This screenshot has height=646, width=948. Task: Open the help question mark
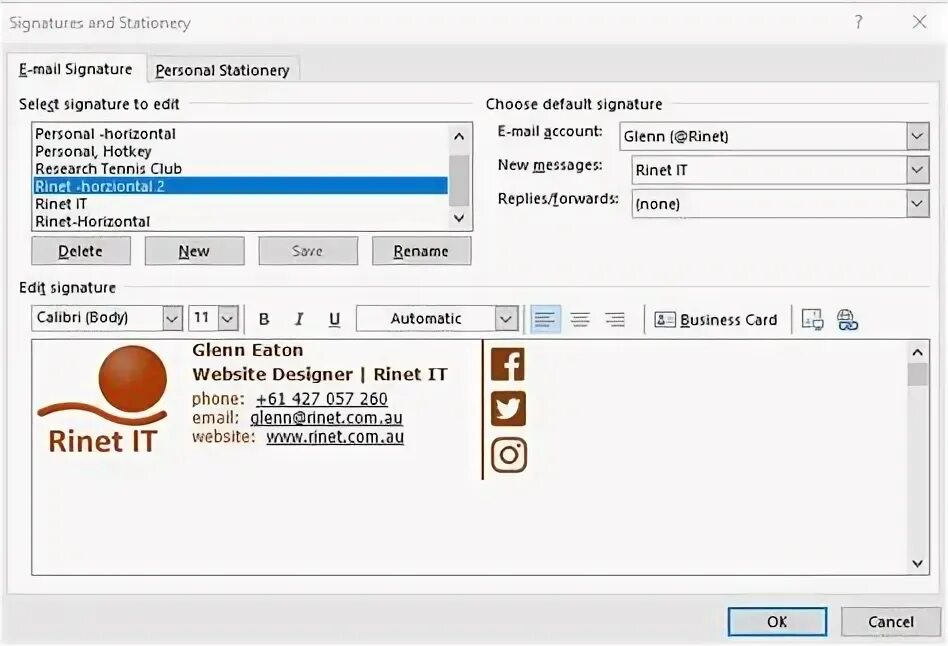859,22
